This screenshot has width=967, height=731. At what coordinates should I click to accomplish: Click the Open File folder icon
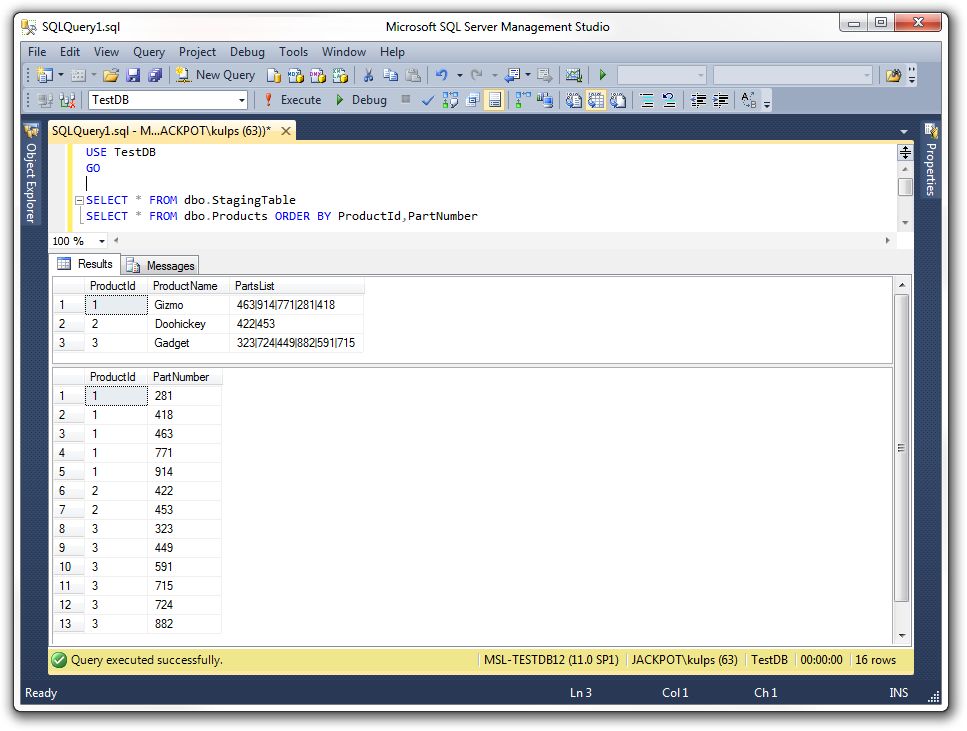click(x=111, y=75)
